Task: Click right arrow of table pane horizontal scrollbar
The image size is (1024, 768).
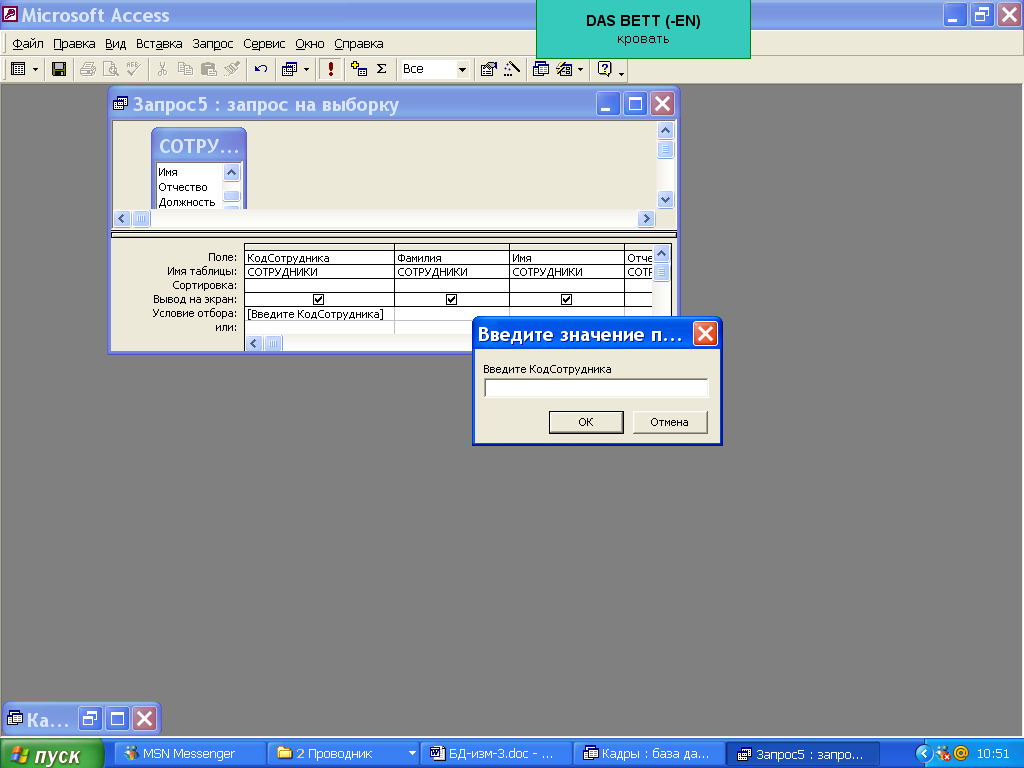Action: tap(646, 218)
